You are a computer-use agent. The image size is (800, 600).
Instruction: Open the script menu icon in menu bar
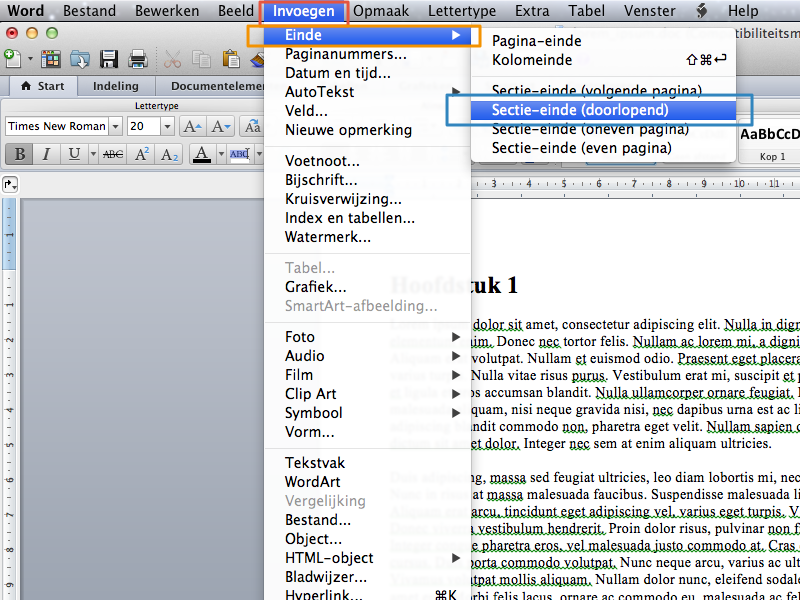(703, 11)
